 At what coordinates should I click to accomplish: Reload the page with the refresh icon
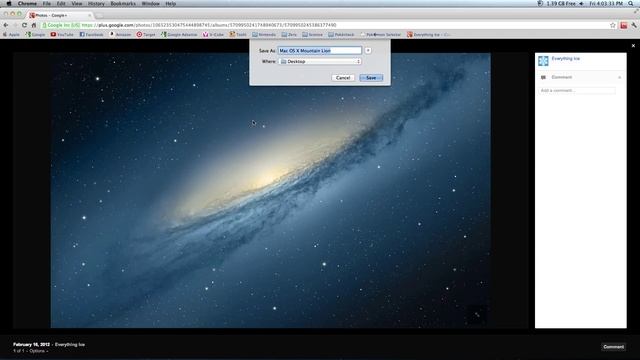point(24,25)
